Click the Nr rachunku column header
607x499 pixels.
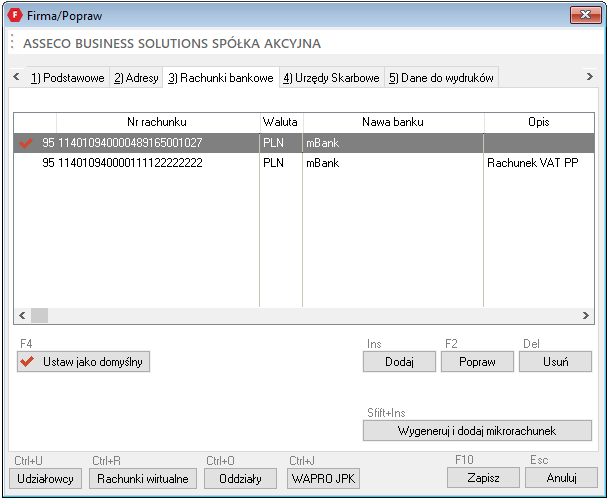157,122
